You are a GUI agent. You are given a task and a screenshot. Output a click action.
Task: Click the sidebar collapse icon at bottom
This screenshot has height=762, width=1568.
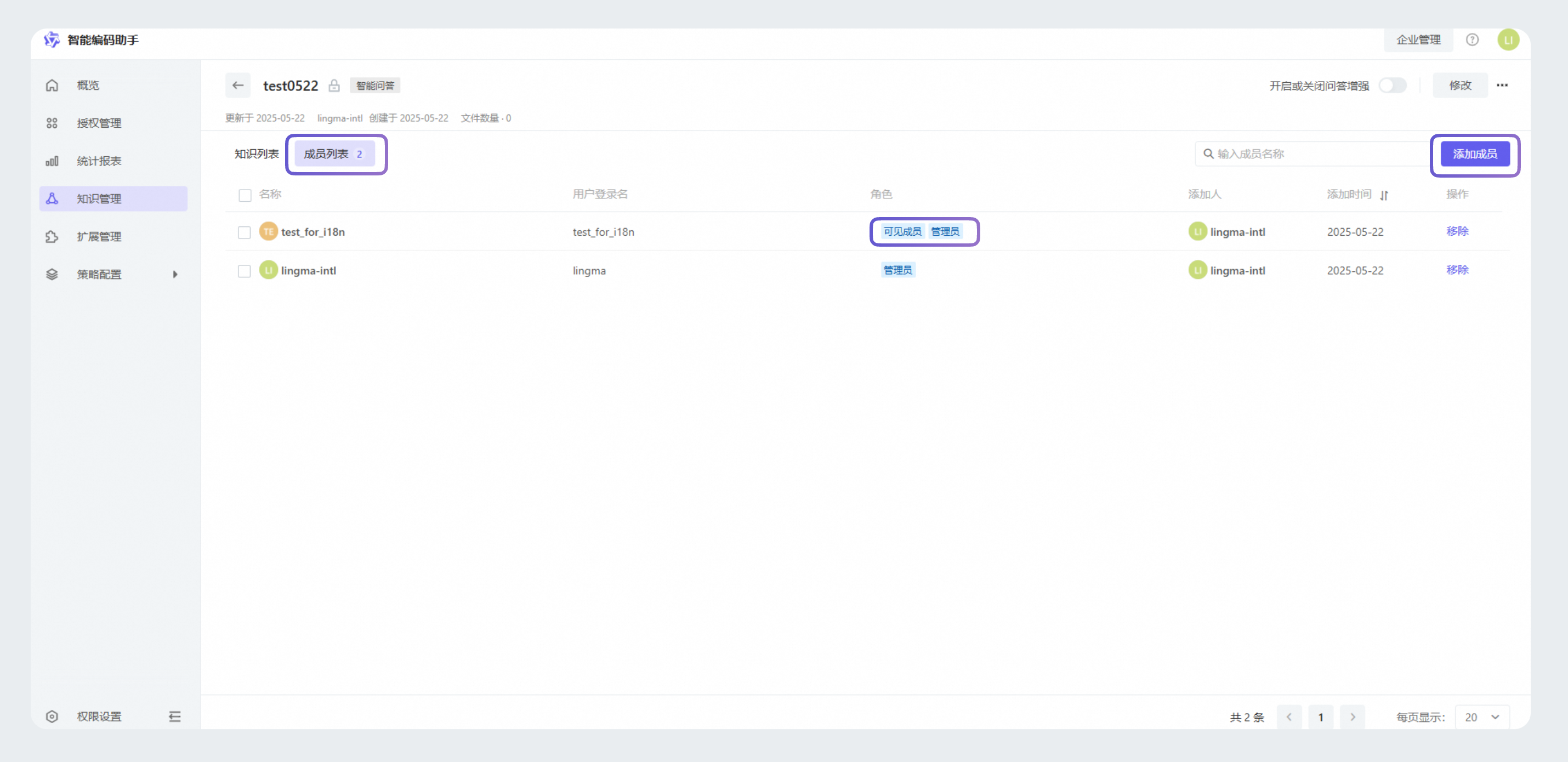tap(175, 716)
